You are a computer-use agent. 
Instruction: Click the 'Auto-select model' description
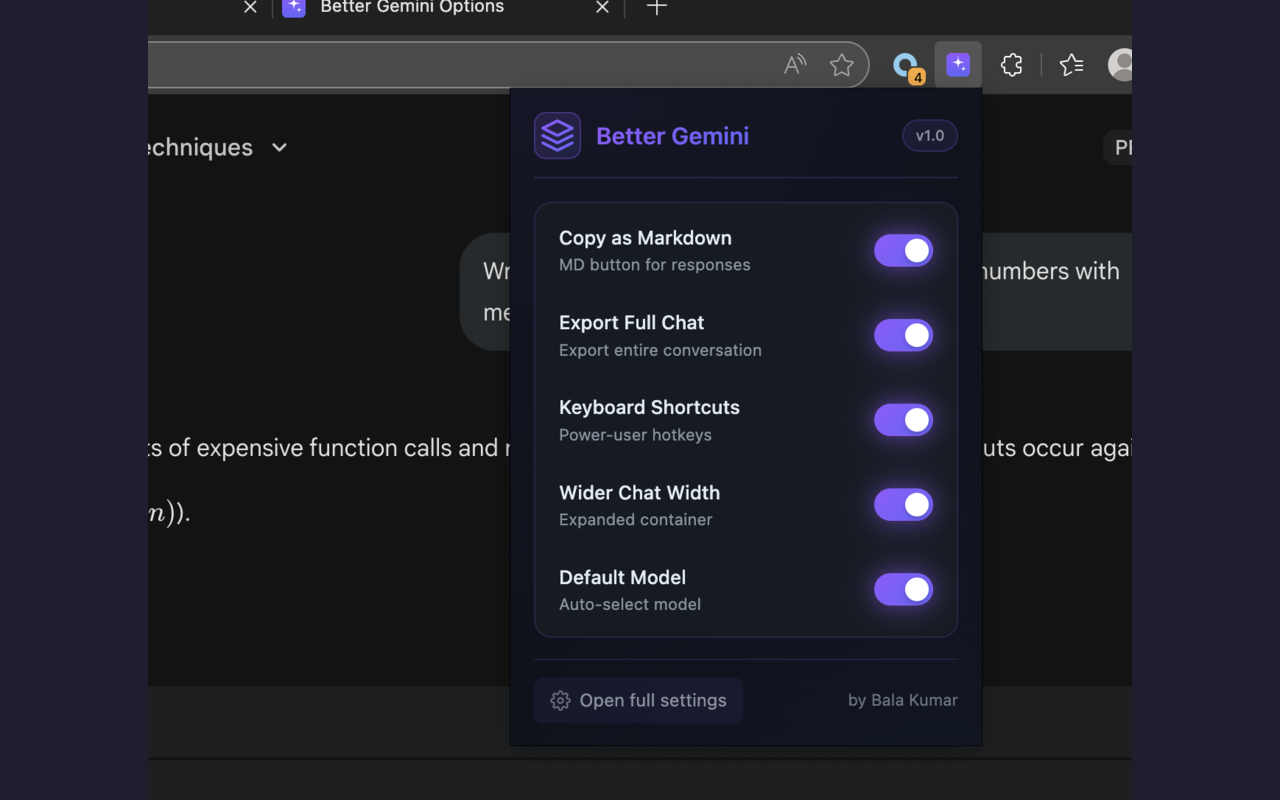630,605
